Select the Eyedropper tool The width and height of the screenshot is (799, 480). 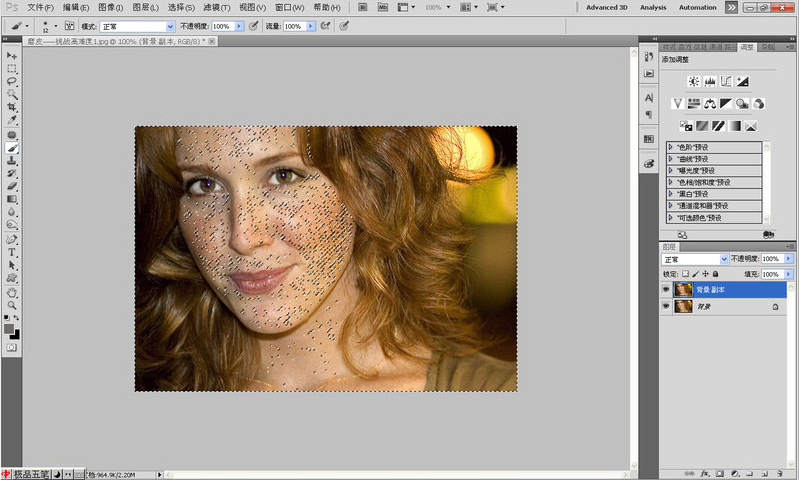pyautogui.click(x=12, y=120)
